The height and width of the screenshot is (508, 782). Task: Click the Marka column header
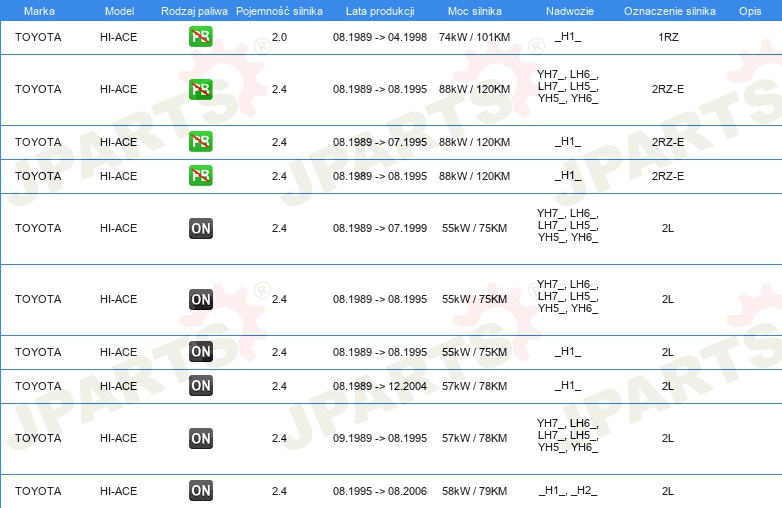click(x=39, y=11)
